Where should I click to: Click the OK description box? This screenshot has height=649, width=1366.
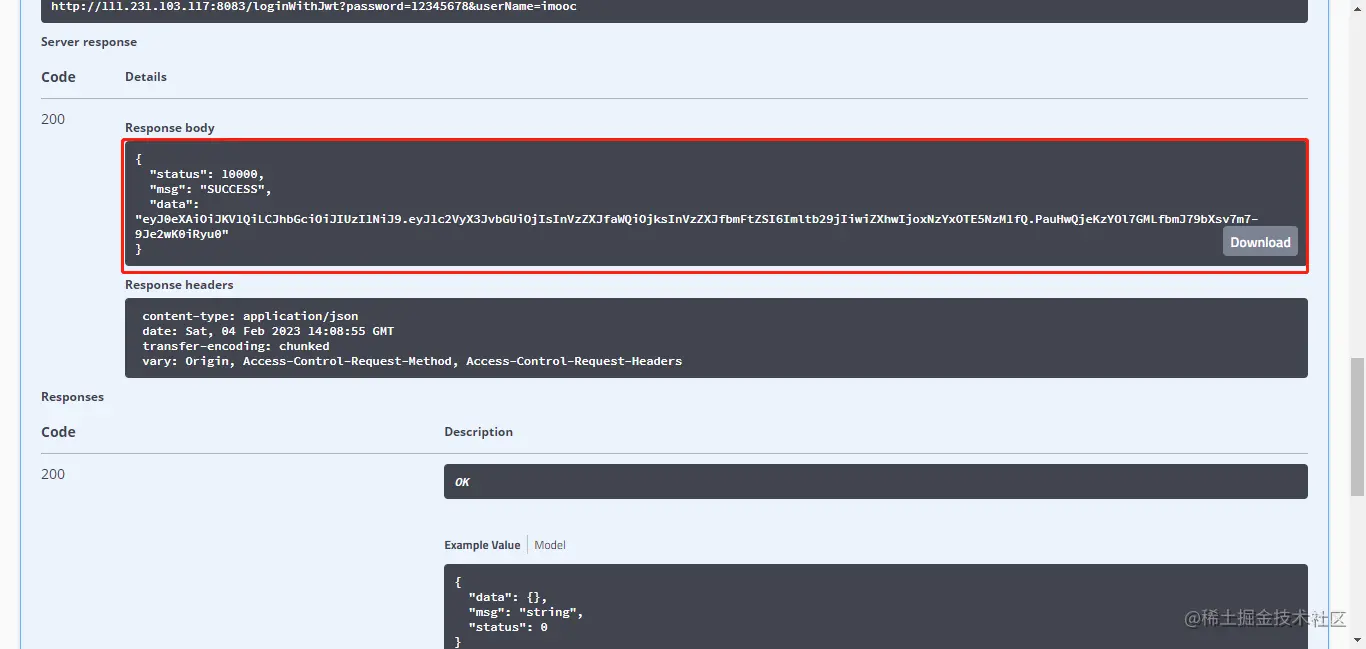pos(876,481)
